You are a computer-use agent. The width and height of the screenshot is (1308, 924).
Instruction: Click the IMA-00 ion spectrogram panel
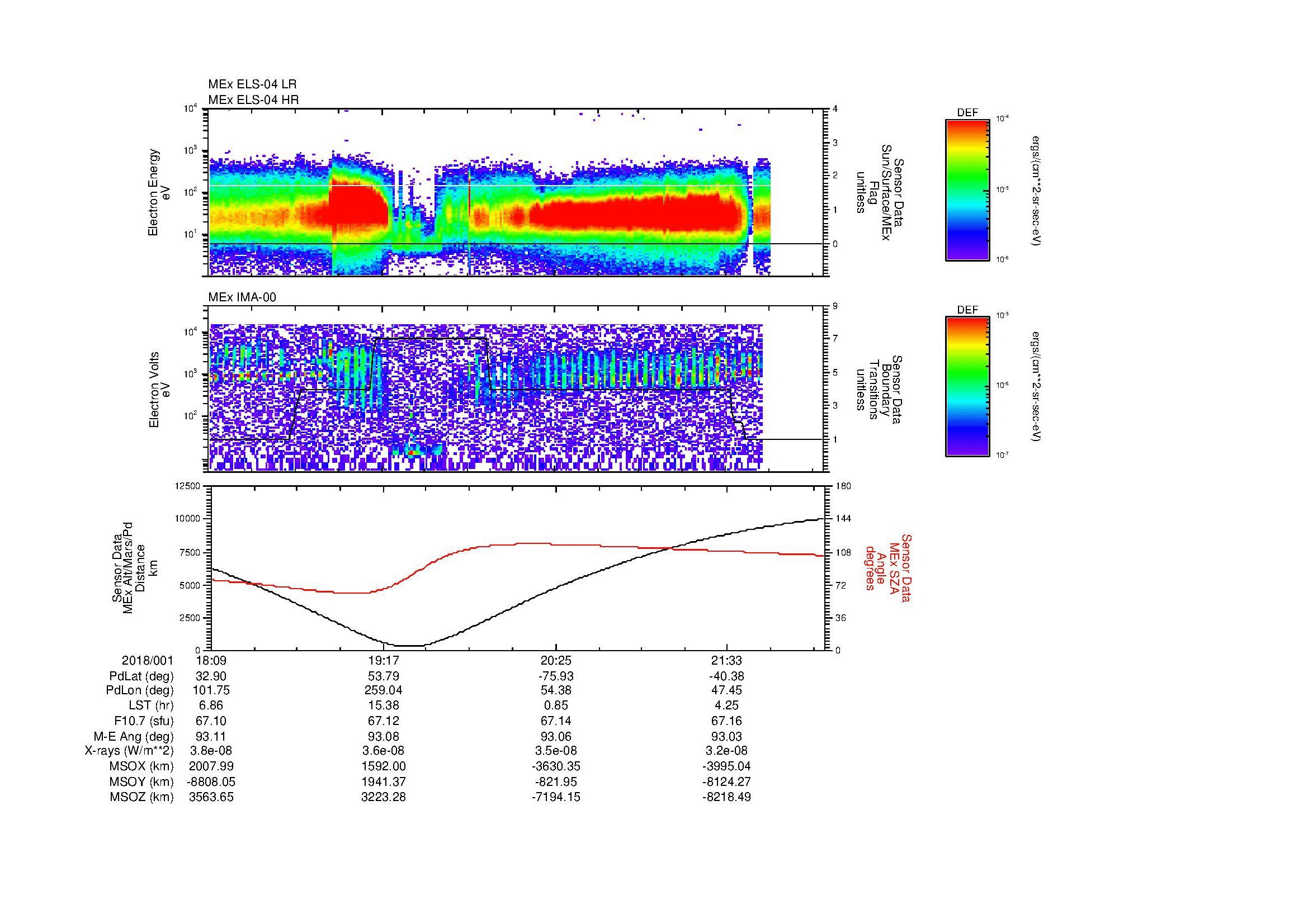click(516, 389)
